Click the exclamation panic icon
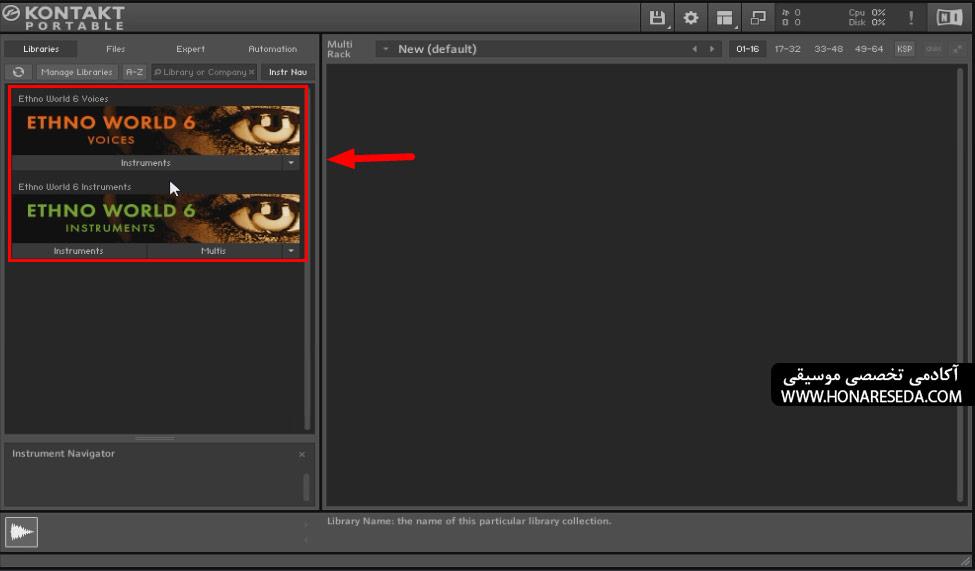Viewport: 975px width, 571px height. (x=911, y=18)
